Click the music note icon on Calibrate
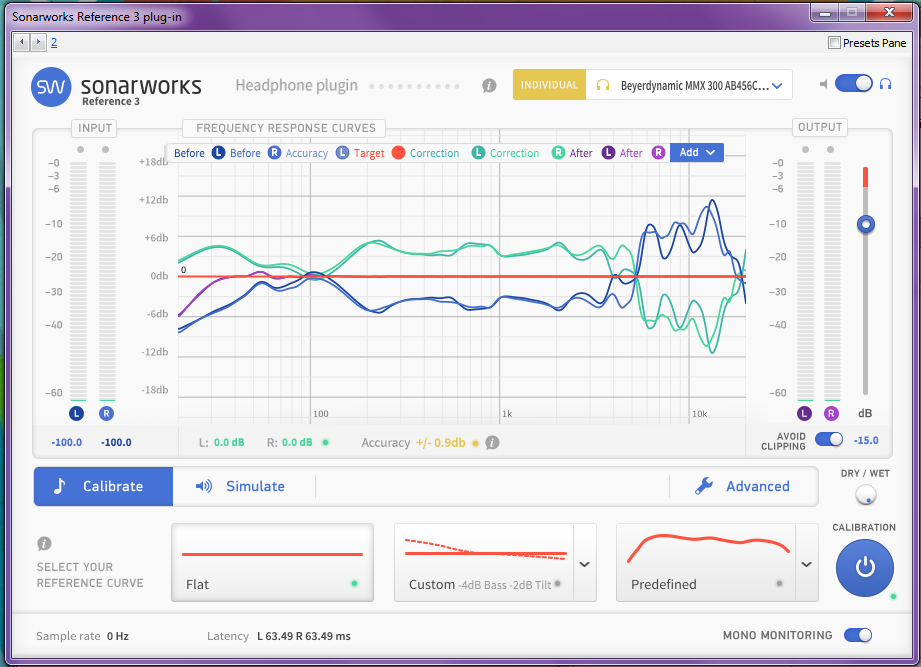The image size is (921, 667). pyautogui.click(x=59, y=486)
